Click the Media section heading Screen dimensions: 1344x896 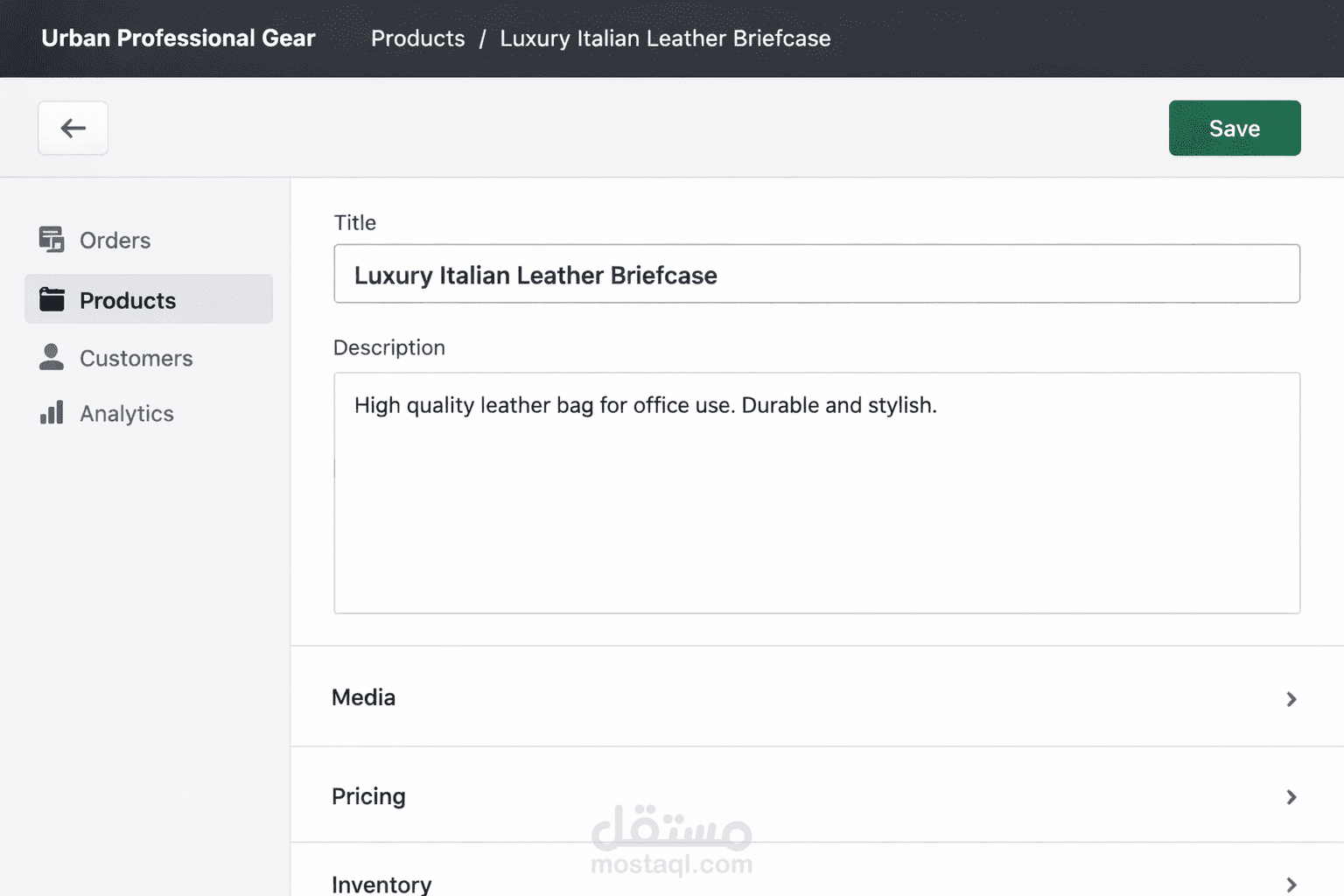(363, 697)
